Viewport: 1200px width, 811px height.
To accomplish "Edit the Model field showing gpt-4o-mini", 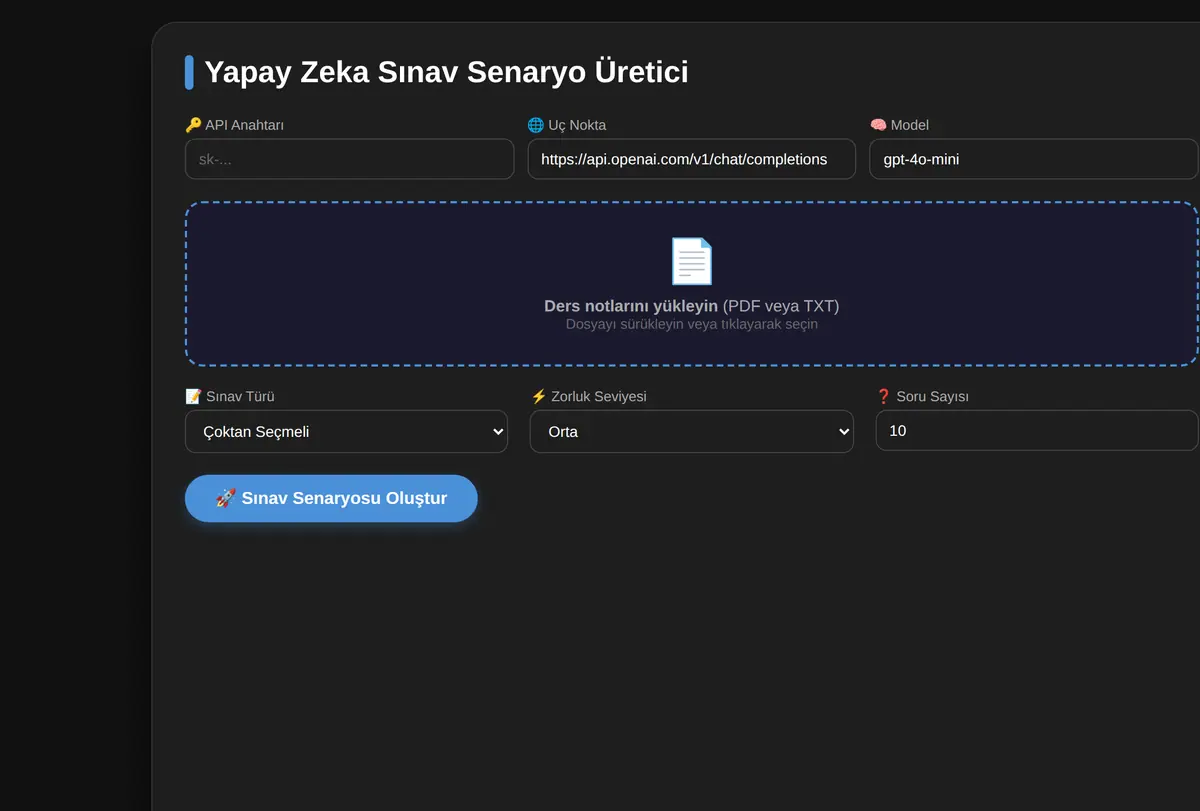I will coord(1034,159).
